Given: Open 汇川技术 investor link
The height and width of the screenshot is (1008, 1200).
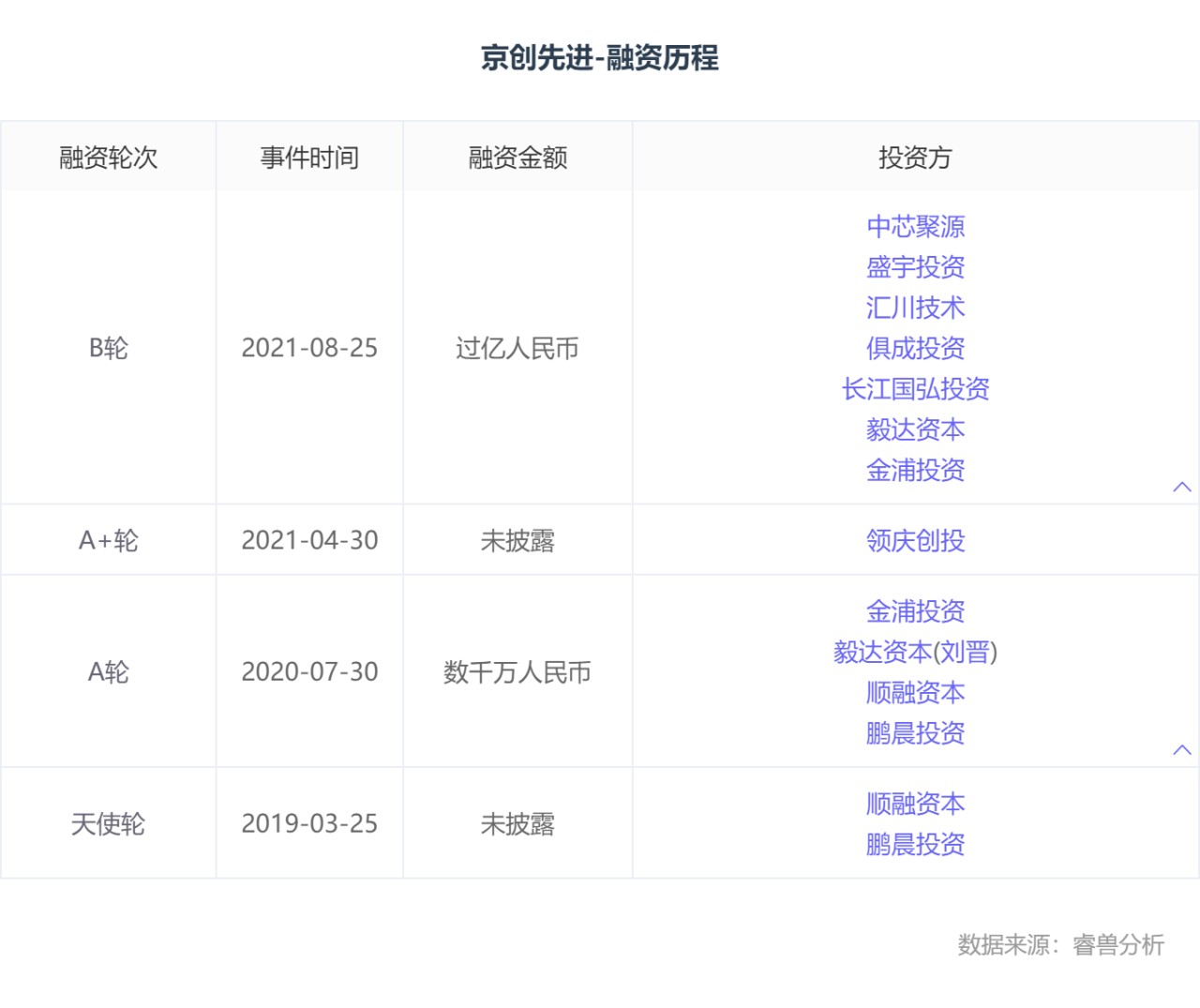Looking at the screenshot, I should click(x=915, y=308).
